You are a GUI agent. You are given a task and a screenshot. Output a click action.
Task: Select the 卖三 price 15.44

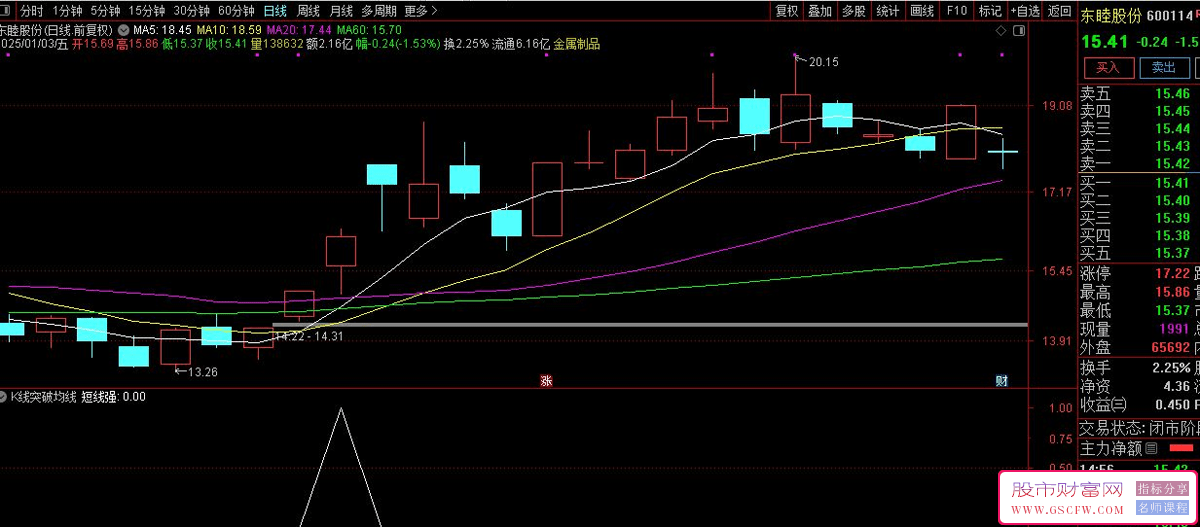pos(1173,128)
